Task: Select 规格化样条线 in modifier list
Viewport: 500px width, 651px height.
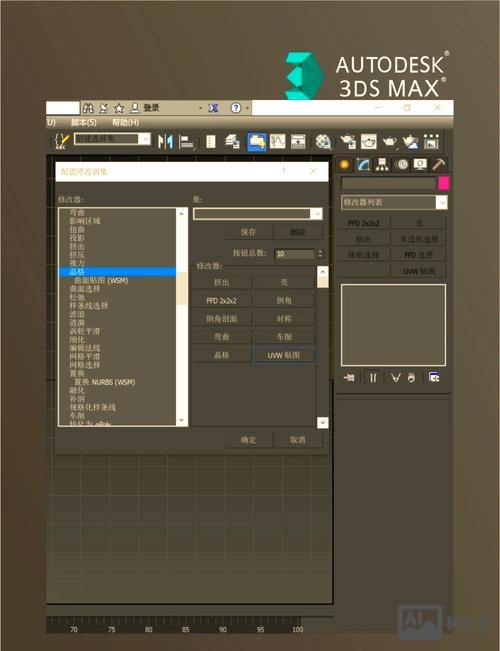Action: 93,407
